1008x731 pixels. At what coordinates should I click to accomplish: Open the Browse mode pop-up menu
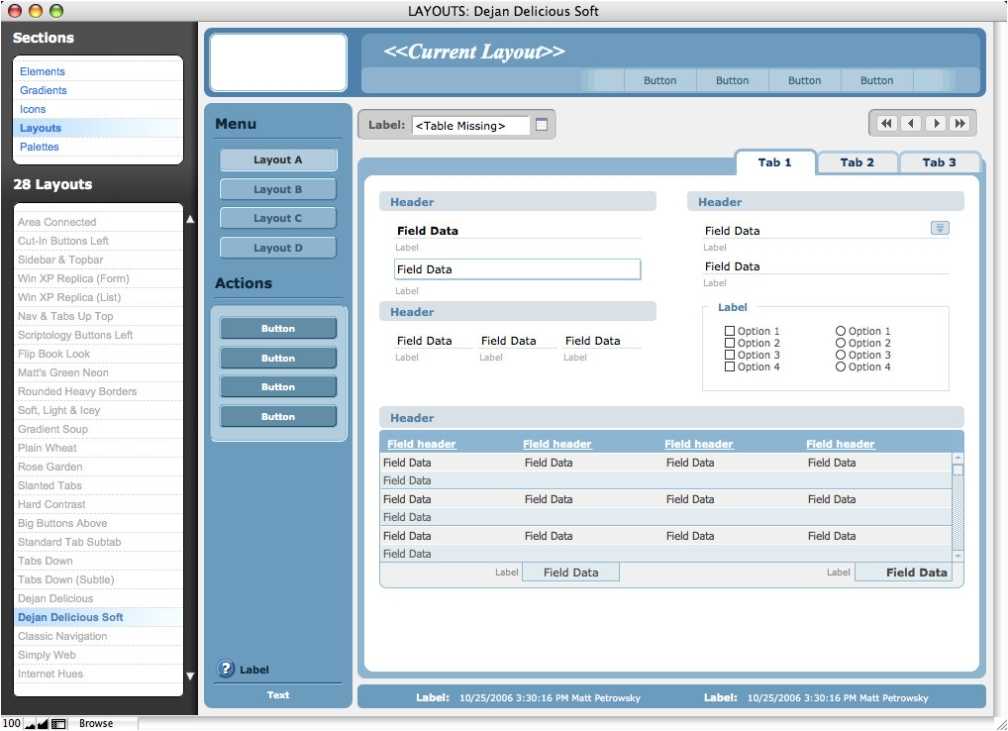click(96, 724)
